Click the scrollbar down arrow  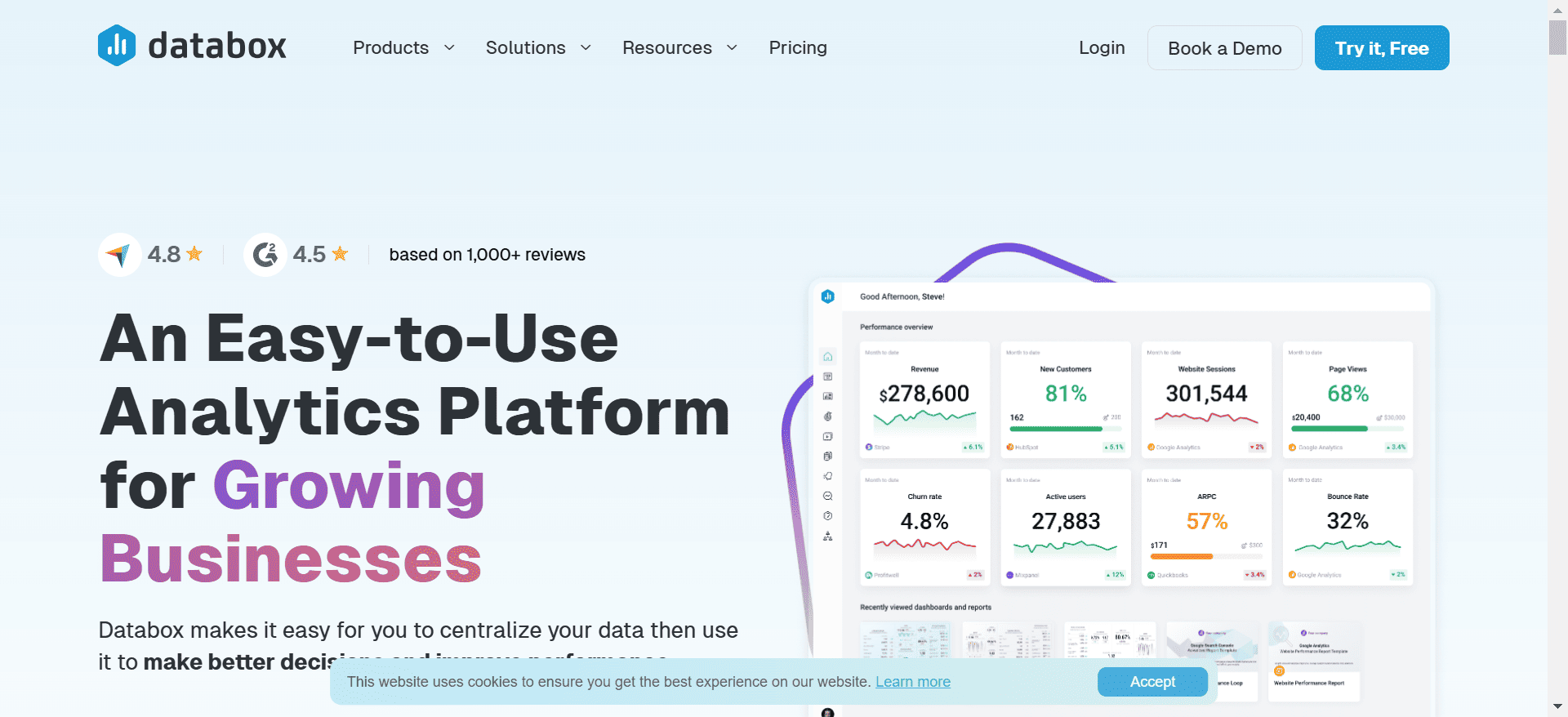coord(1557,706)
